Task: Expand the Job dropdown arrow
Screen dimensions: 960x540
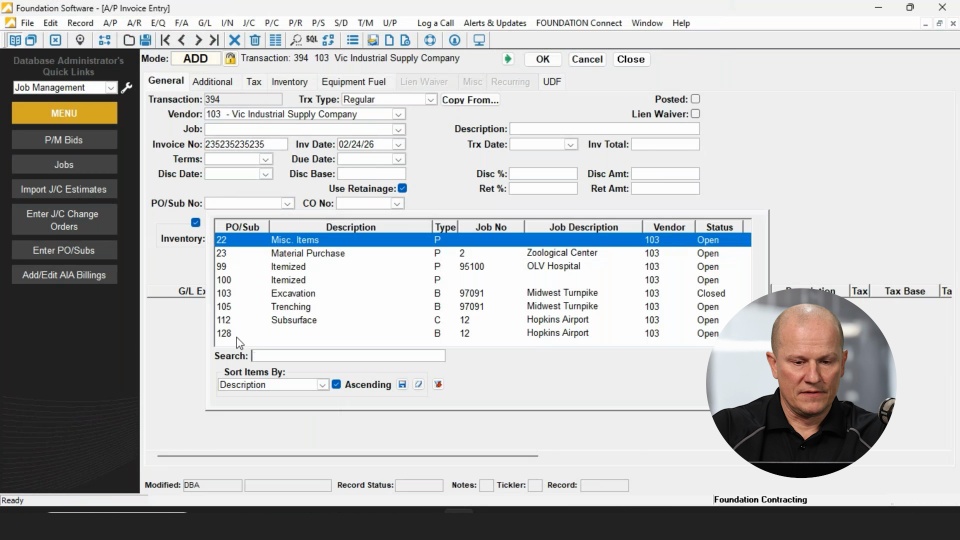Action: tap(398, 130)
